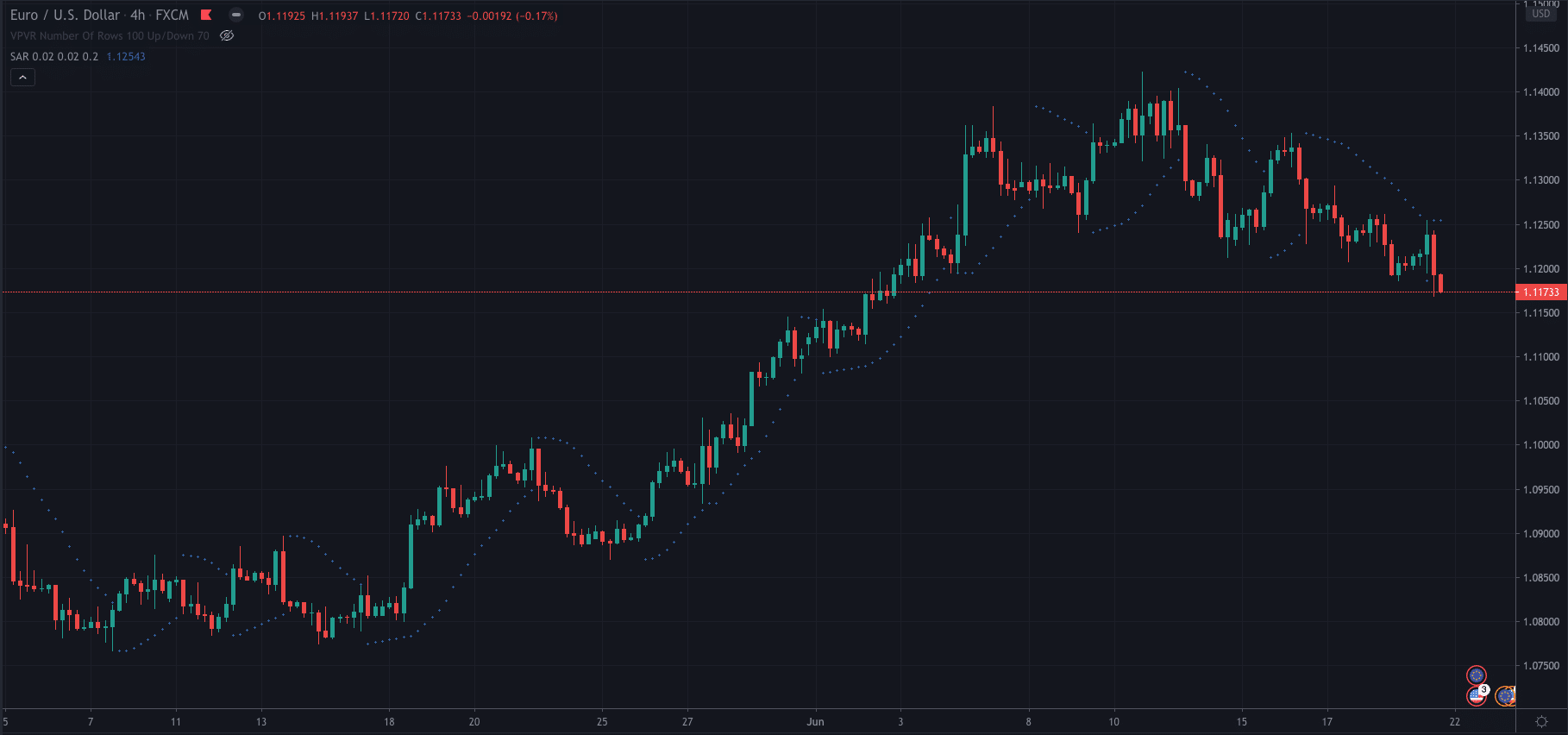The width and height of the screenshot is (1568, 735).
Task: Click the change value −0.00192 (−0.17%)
Action: pos(512,16)
